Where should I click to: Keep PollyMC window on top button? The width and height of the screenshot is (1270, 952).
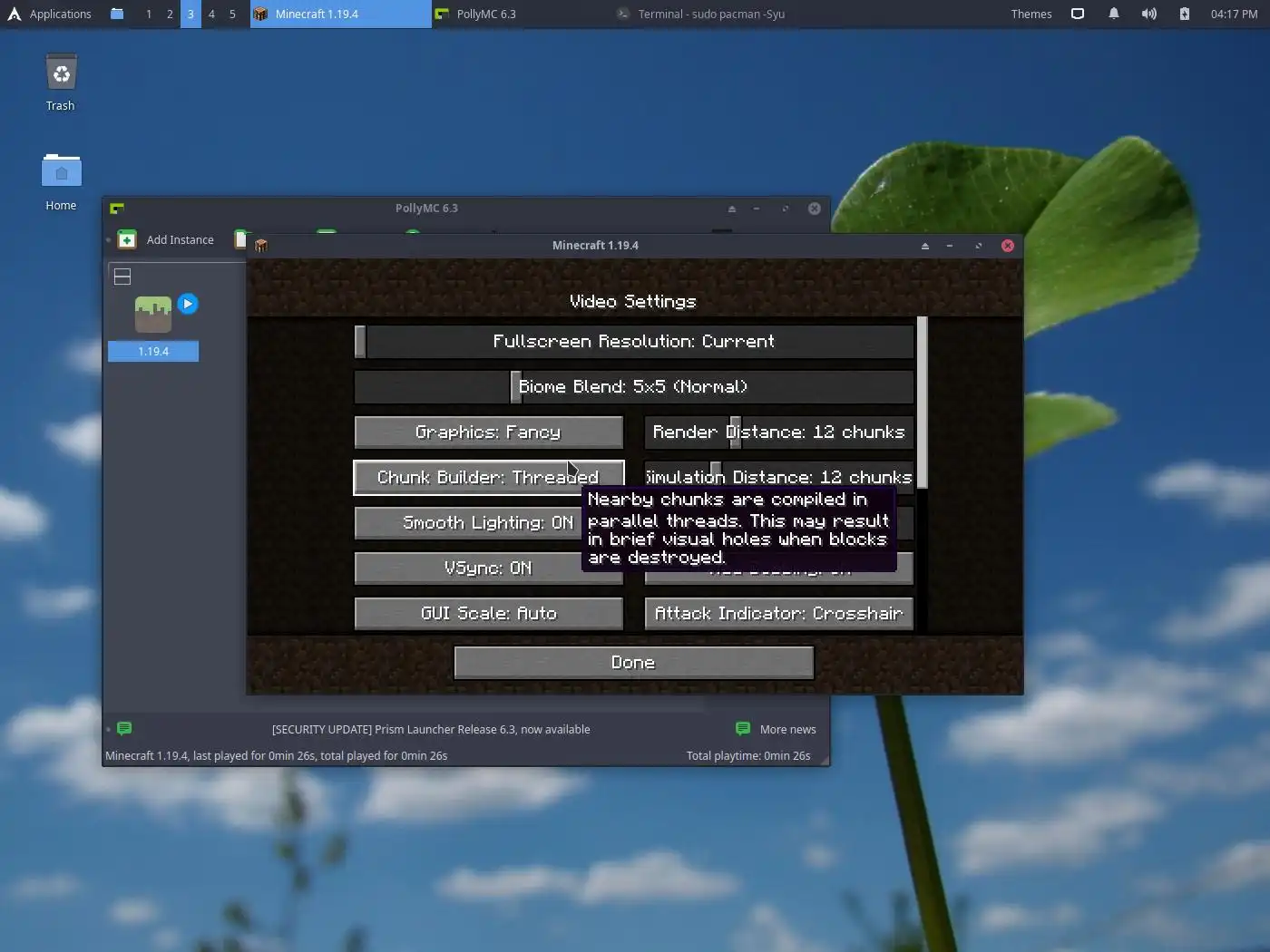point(732,209)
